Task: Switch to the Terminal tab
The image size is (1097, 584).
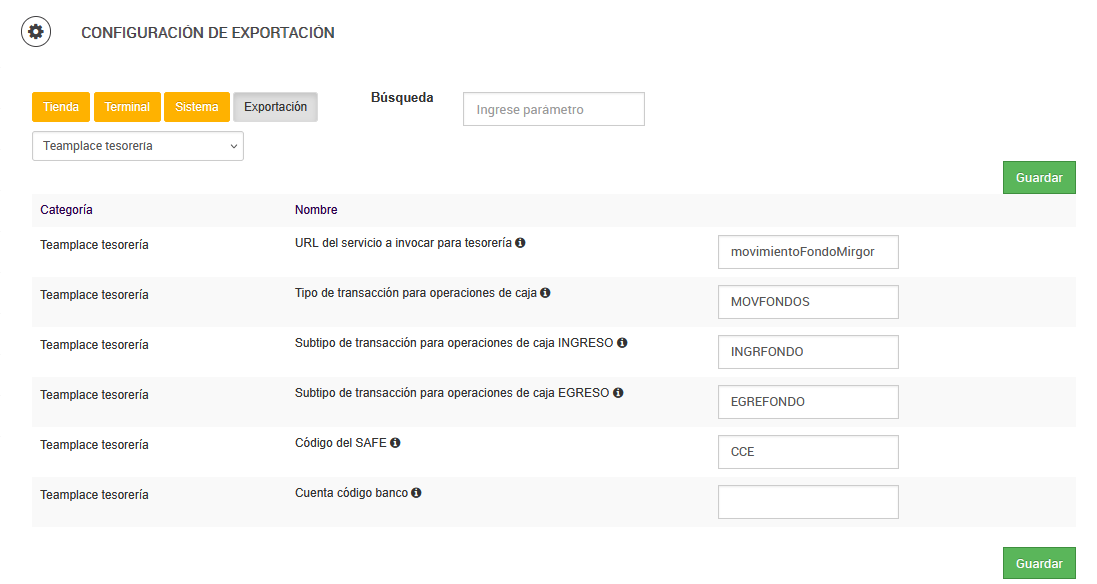Action: coord(127,107)
